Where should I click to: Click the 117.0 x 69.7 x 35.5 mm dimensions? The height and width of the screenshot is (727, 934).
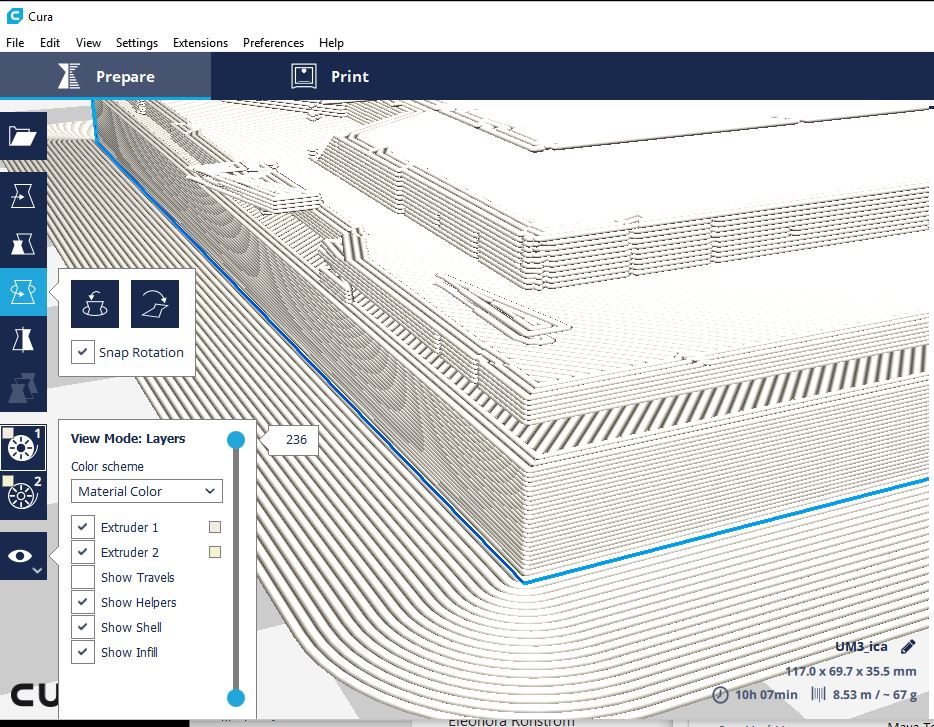[851, 672]
